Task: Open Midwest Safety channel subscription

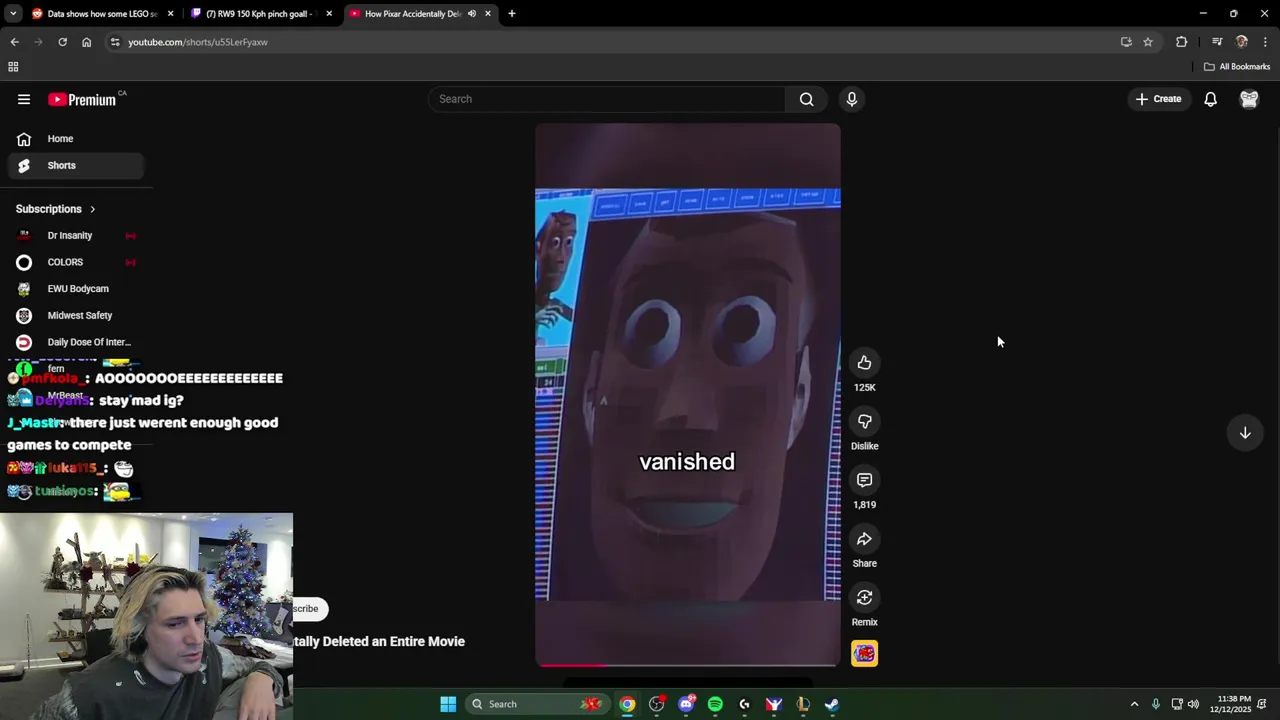Action: [x=76, y=316]
